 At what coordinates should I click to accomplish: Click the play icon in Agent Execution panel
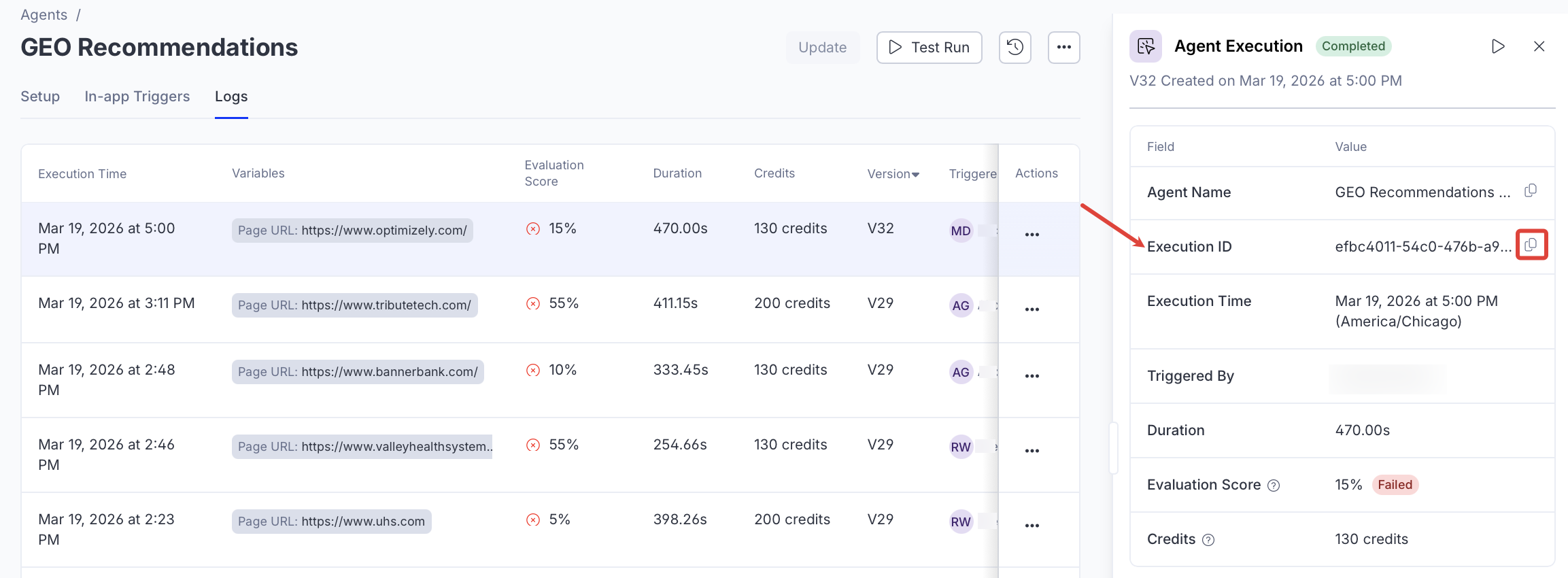pos(1497,46)
